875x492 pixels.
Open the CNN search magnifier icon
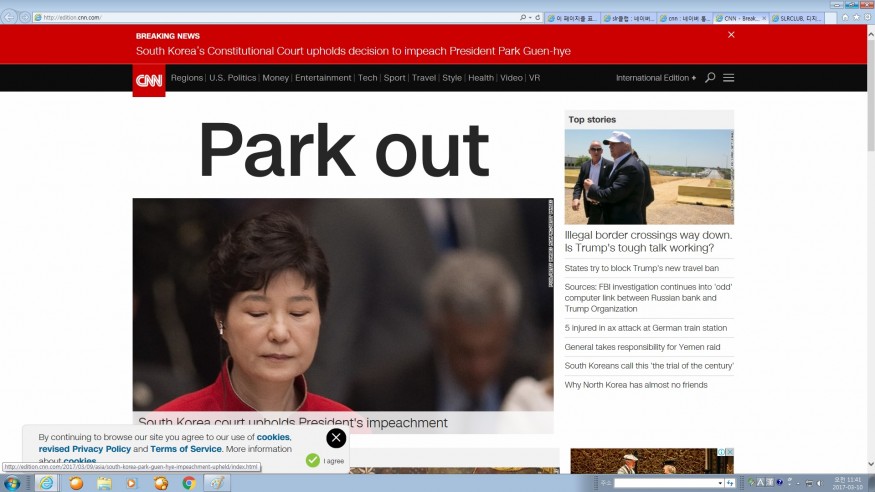710,78
